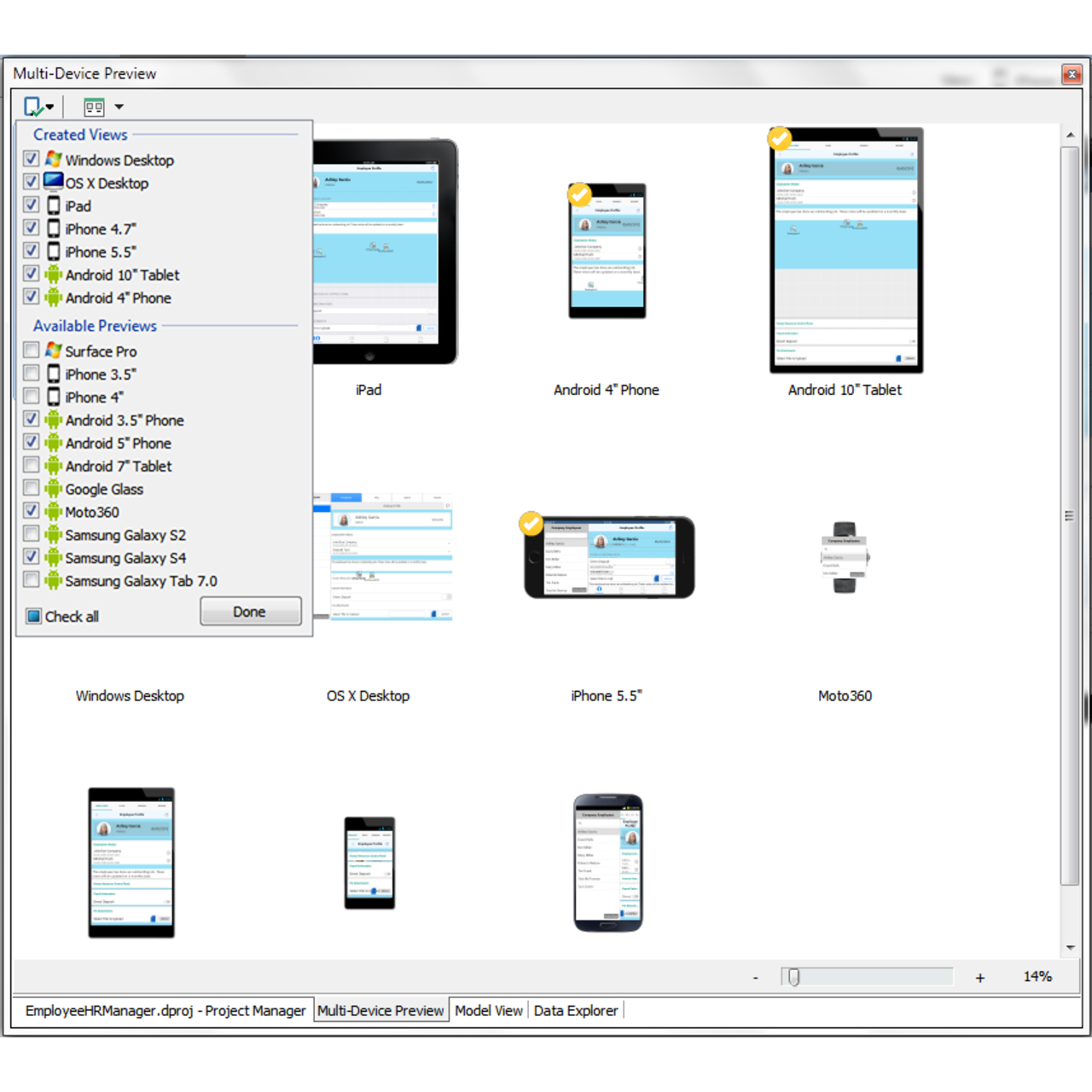This screenshot has width=1092, height=1092.
Task: Uncheck the iPad created view
Action: click(x=31, y=204)
